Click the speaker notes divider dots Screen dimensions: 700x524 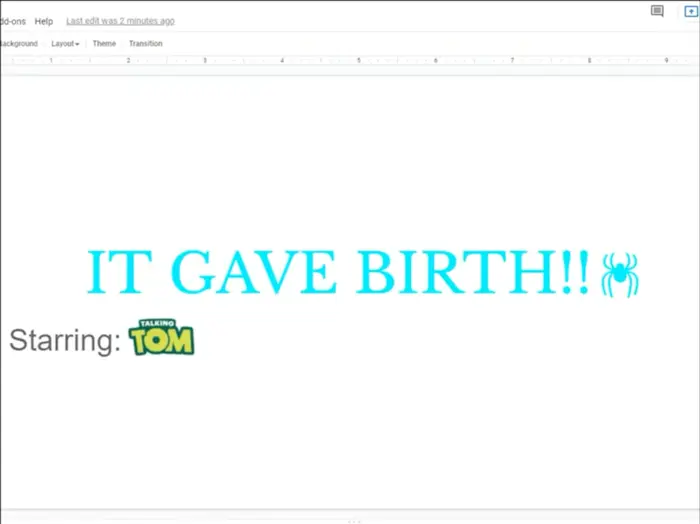pos(354,521)
